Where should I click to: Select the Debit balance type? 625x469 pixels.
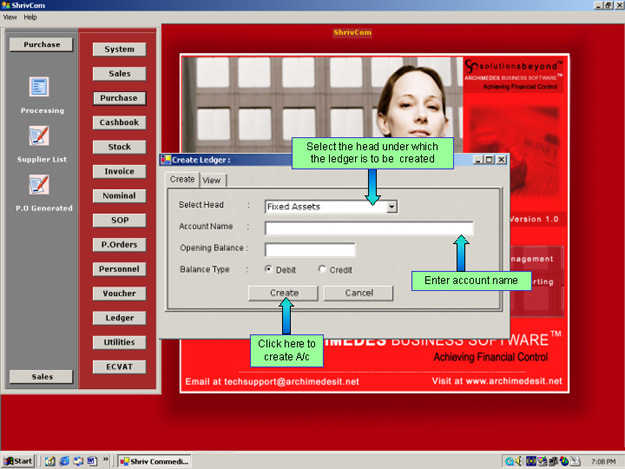[x=270, y=270]
